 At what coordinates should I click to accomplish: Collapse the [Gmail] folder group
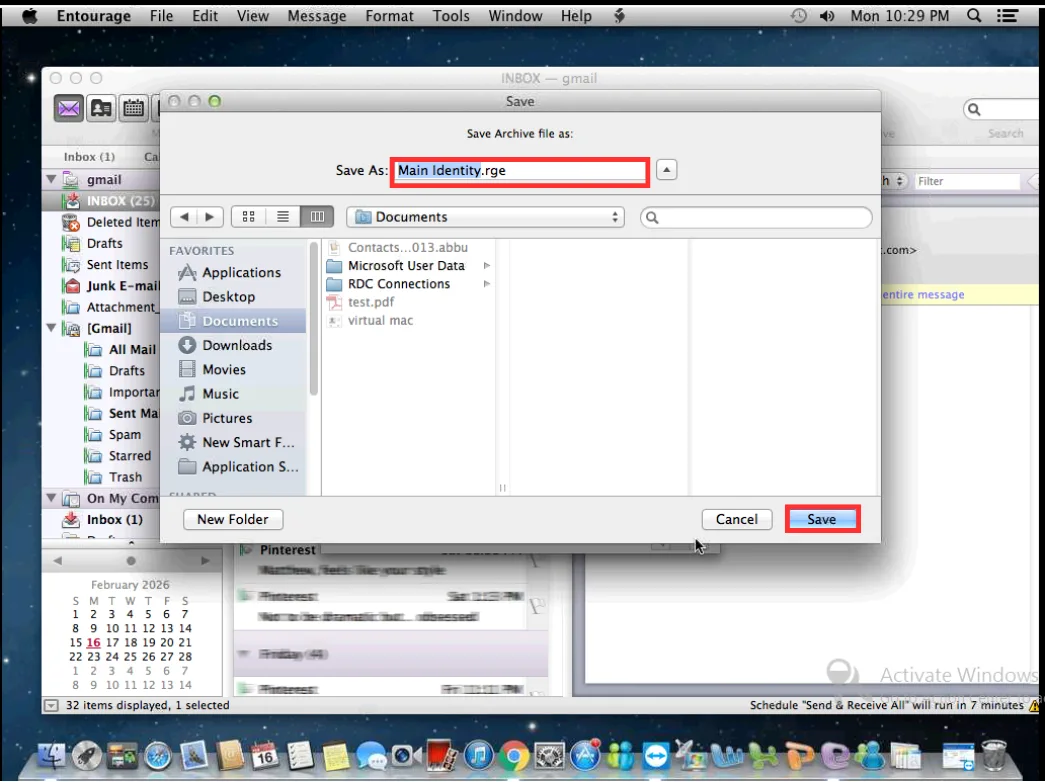coord(51,328)
